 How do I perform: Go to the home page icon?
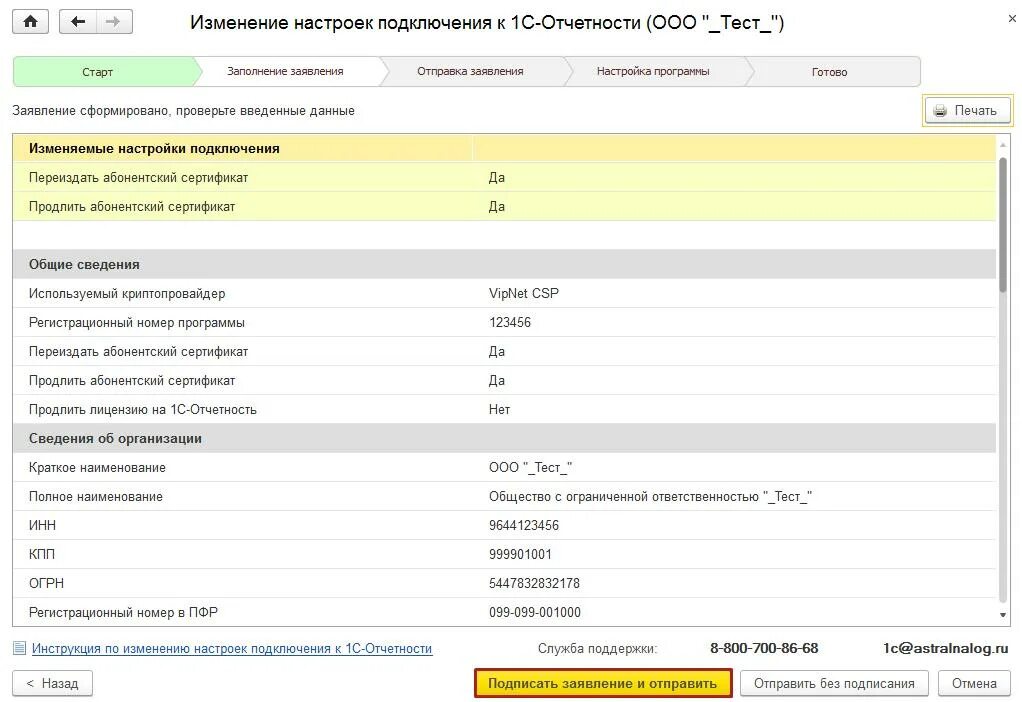[x=30, y=22]
